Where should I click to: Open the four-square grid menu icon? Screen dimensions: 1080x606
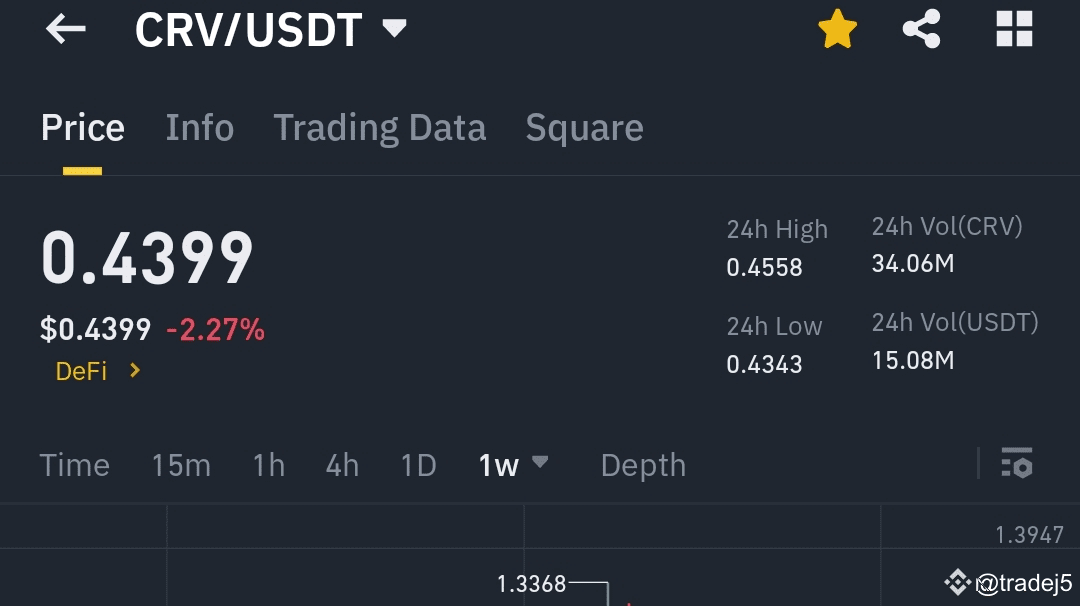(x=1015, y=29)
